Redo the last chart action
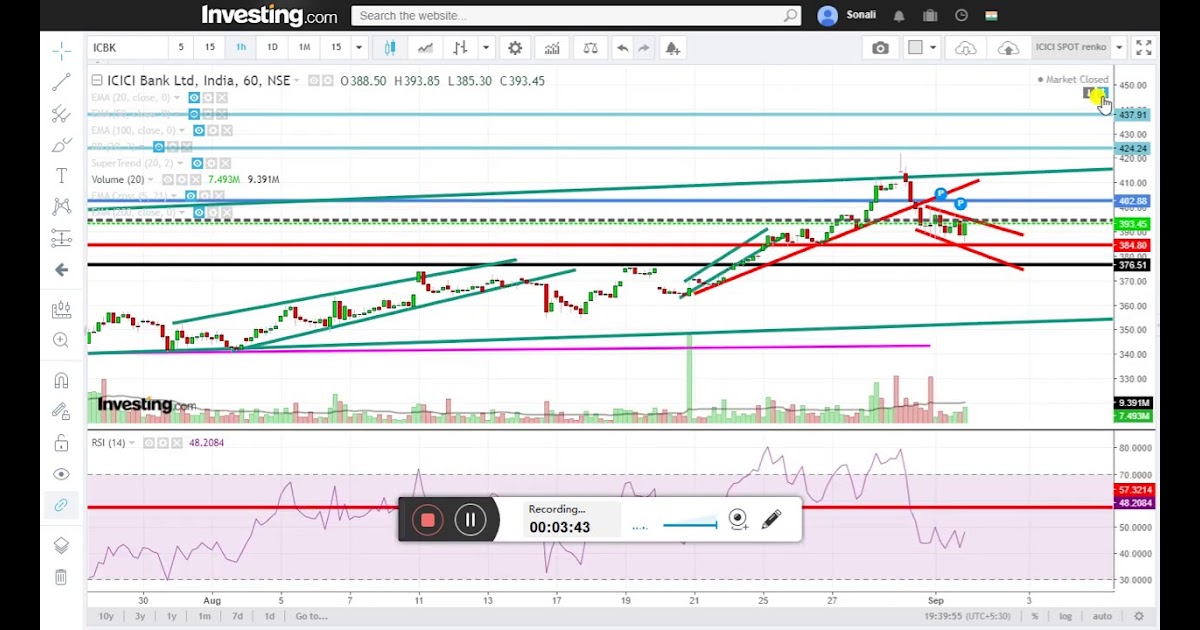The width and height of the screenshot is (1200, 630). (x=644, y=48)
